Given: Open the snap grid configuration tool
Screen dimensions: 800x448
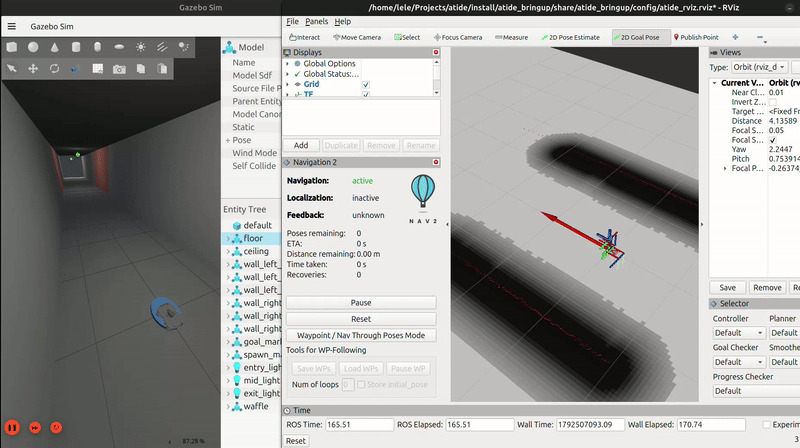Looking at the screenshot, I should coord(97,68).
